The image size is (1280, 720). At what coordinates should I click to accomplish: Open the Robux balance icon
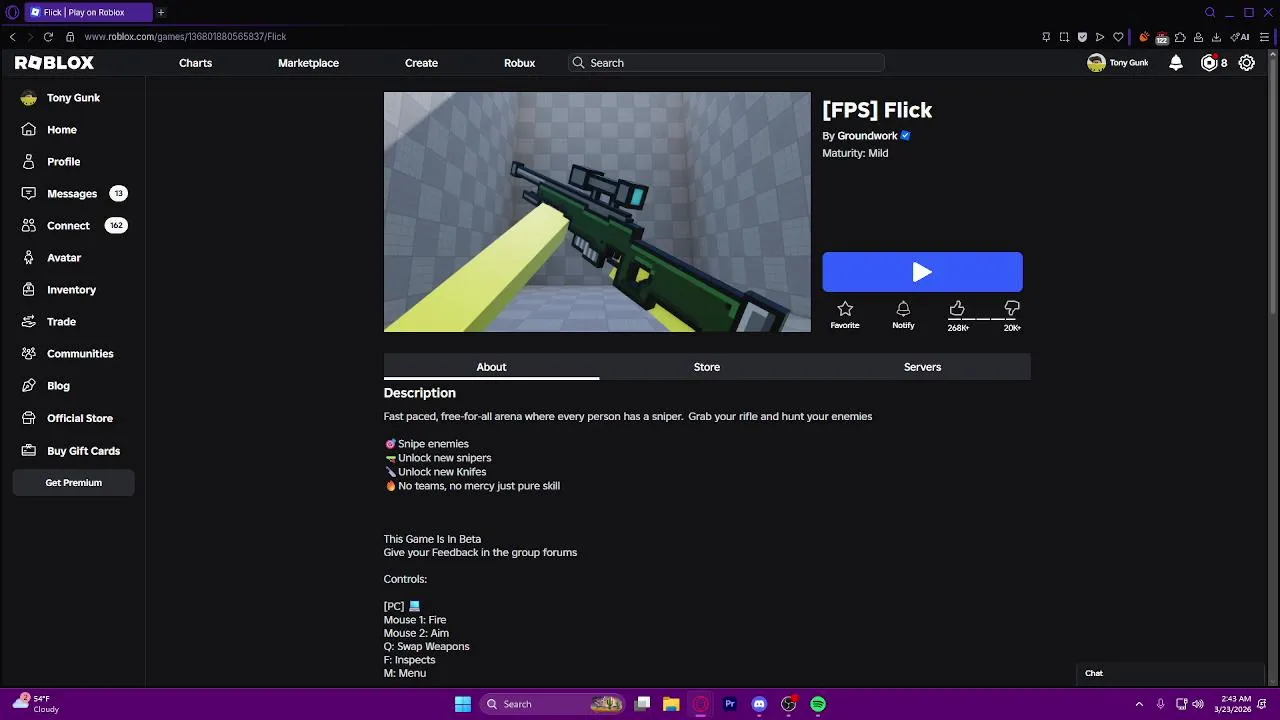click(1209, 63)
